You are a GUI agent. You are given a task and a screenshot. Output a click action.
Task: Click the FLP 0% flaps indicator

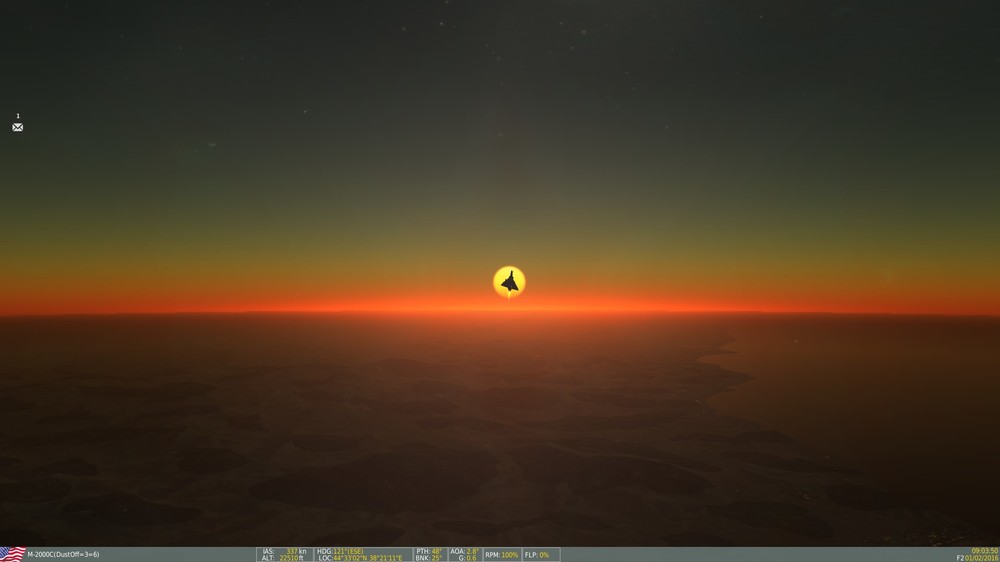536,555
